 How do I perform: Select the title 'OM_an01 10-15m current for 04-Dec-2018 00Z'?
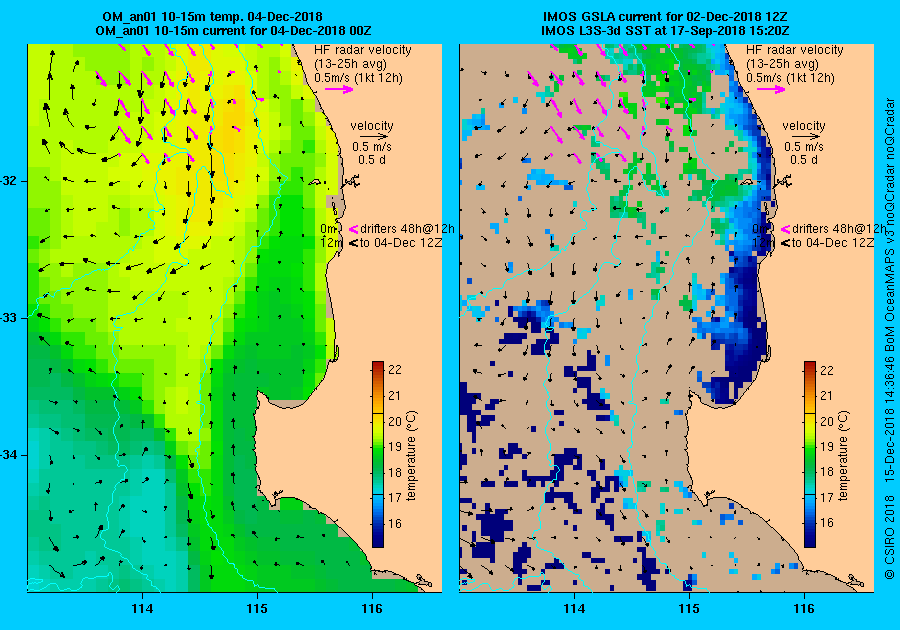tap(234, 30)
